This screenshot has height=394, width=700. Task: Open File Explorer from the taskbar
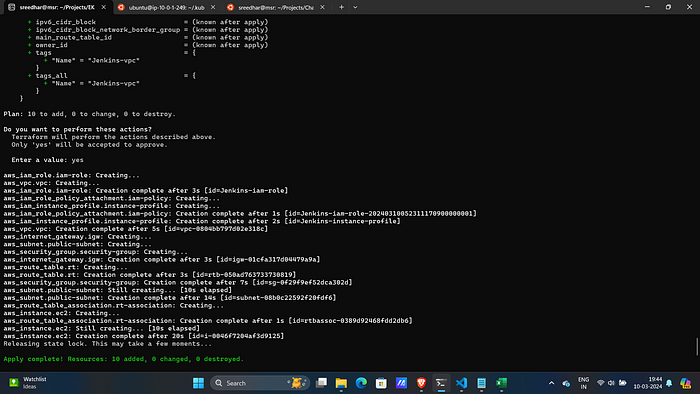(341, 383)
